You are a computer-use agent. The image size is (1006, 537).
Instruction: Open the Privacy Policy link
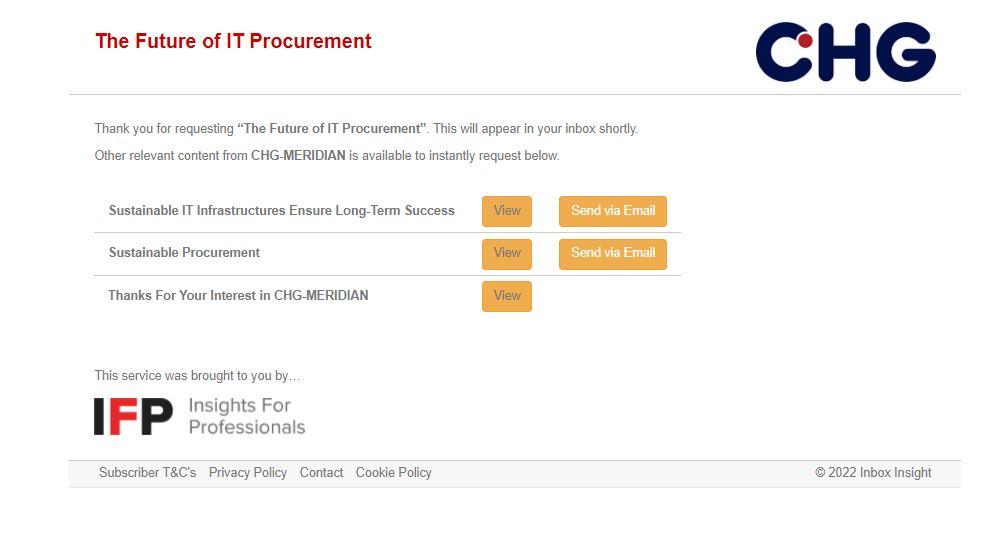[x=248, y=473]
